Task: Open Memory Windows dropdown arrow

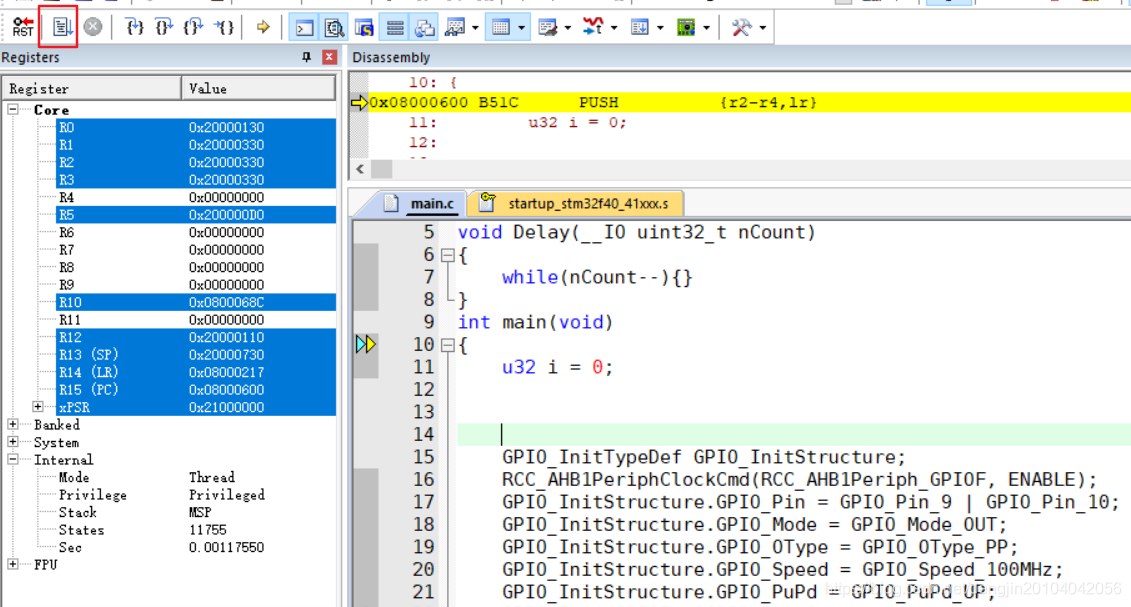Action: [521, 28]
